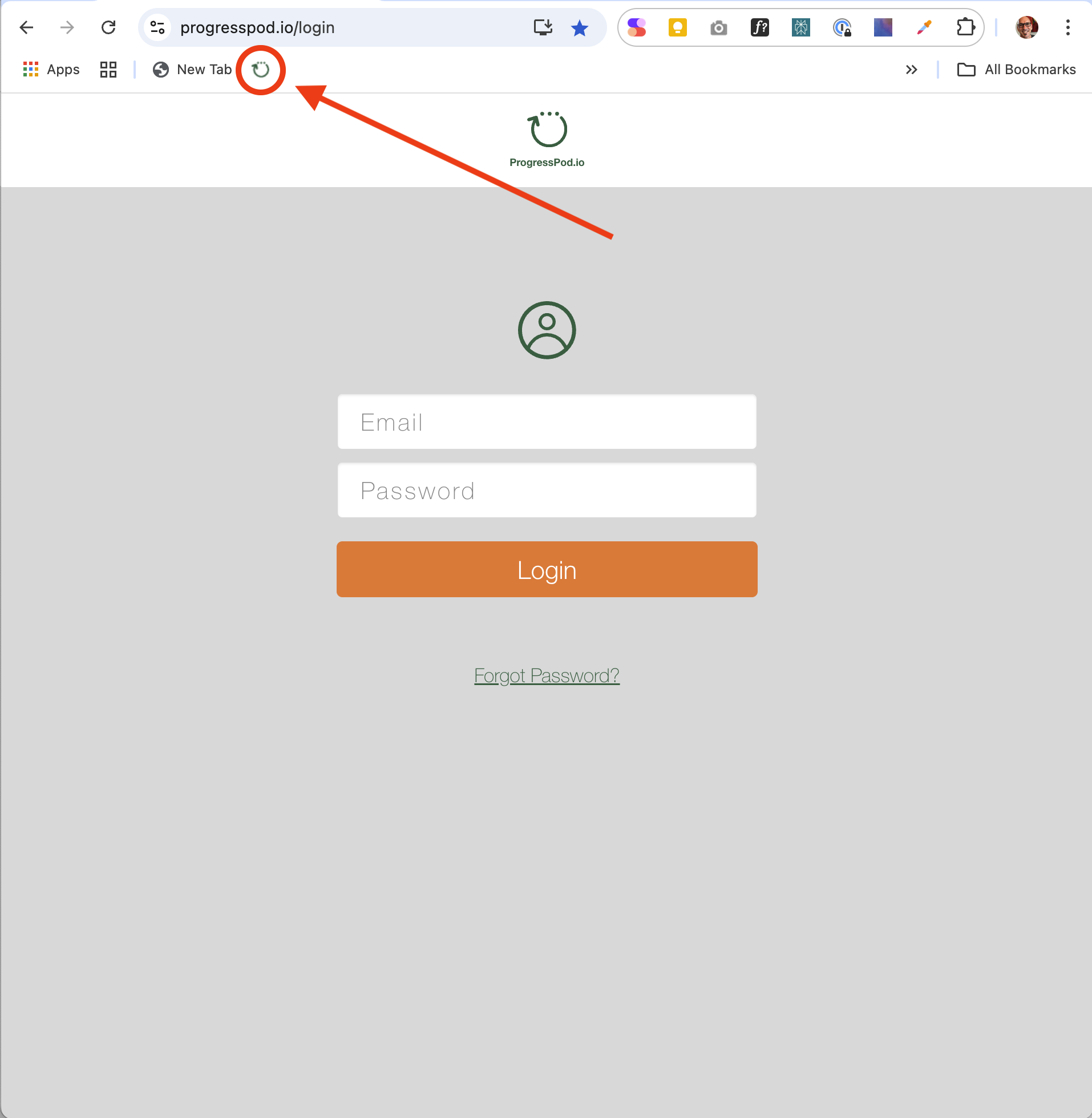1092x1118 pixels.
Task: Click into the Email input field
Action: 547,422
